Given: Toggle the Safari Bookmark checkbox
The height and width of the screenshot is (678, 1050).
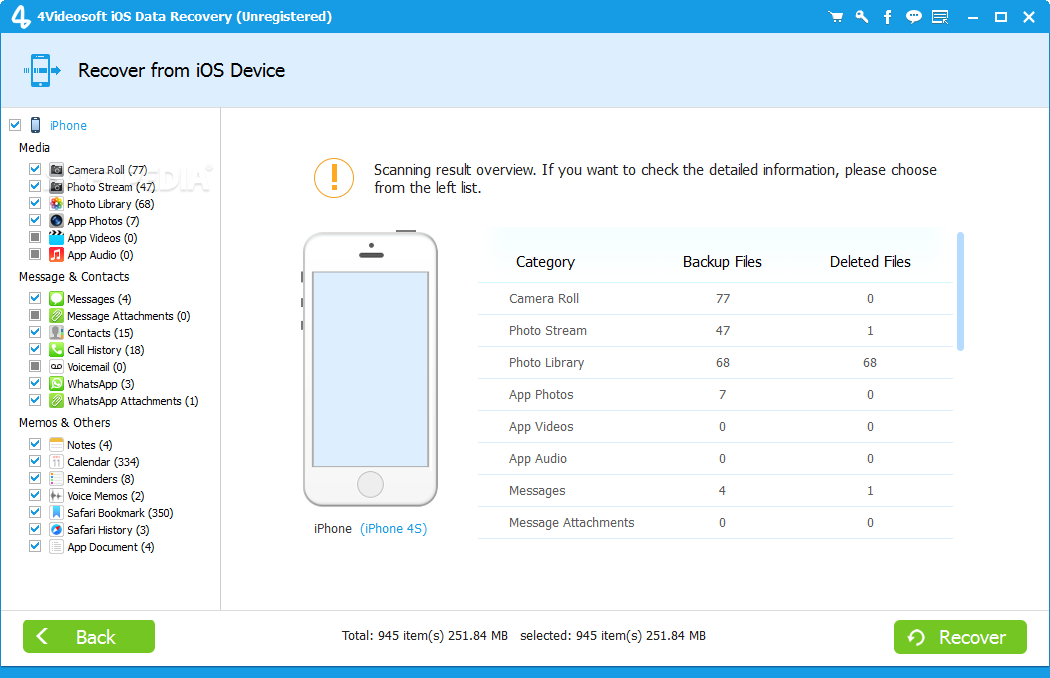Looking at the screenshot, I should click(35, 512).
